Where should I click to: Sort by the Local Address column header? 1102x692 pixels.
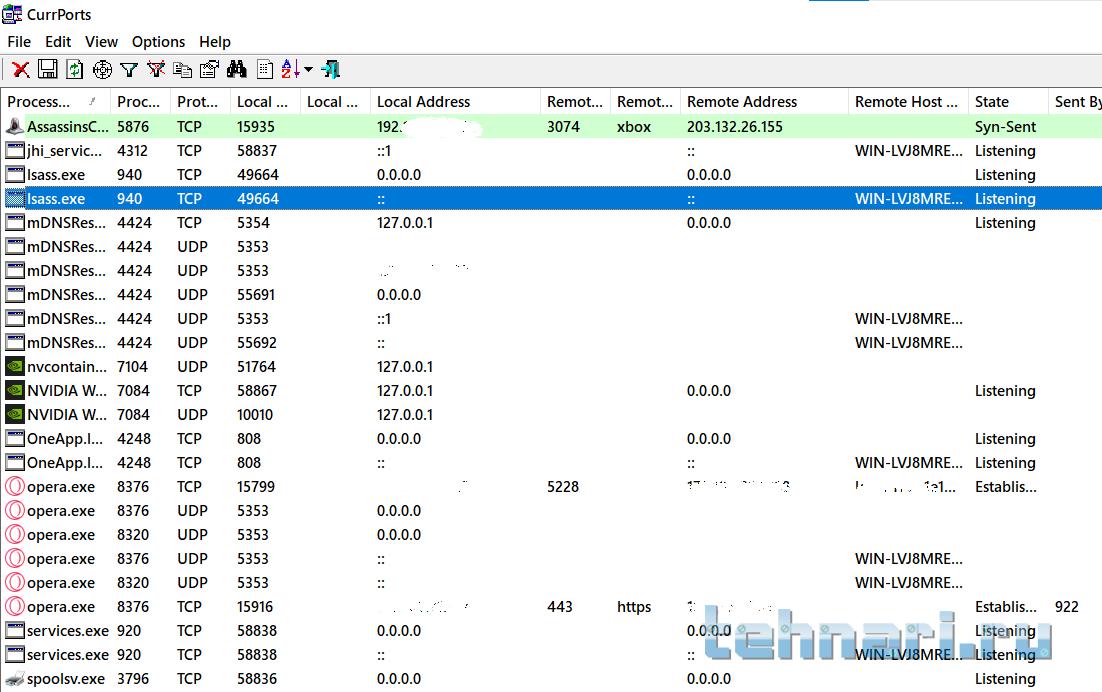pos(455,102)
